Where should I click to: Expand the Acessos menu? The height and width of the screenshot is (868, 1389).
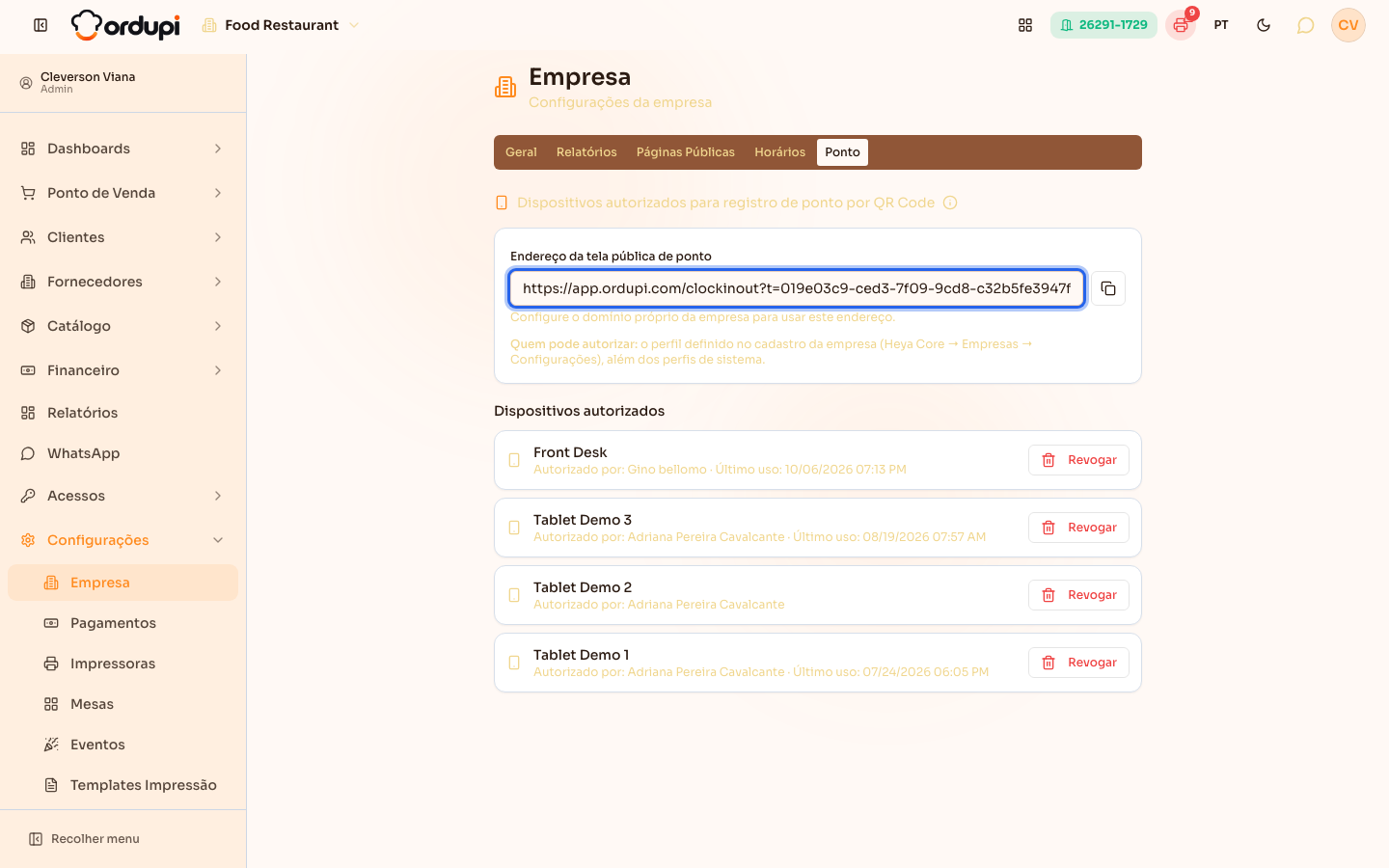[x=123, y=496]
